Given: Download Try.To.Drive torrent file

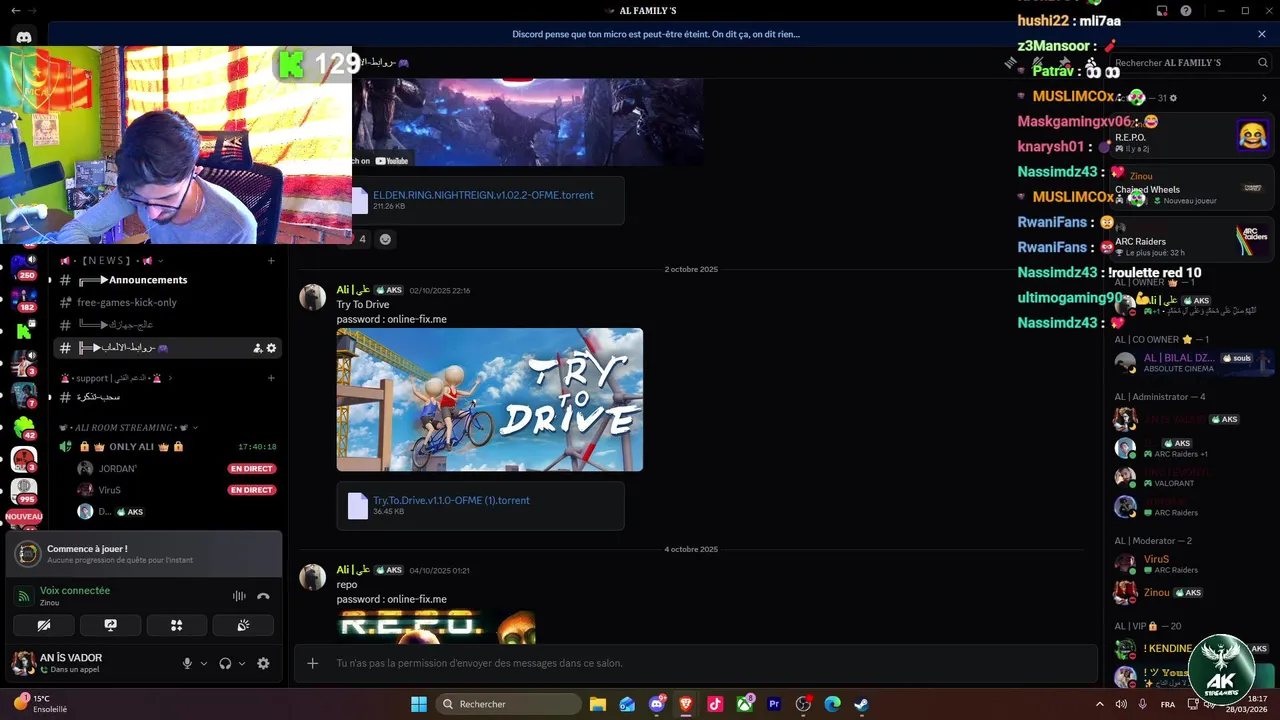Looking at the screenshot, I should 451,500.
